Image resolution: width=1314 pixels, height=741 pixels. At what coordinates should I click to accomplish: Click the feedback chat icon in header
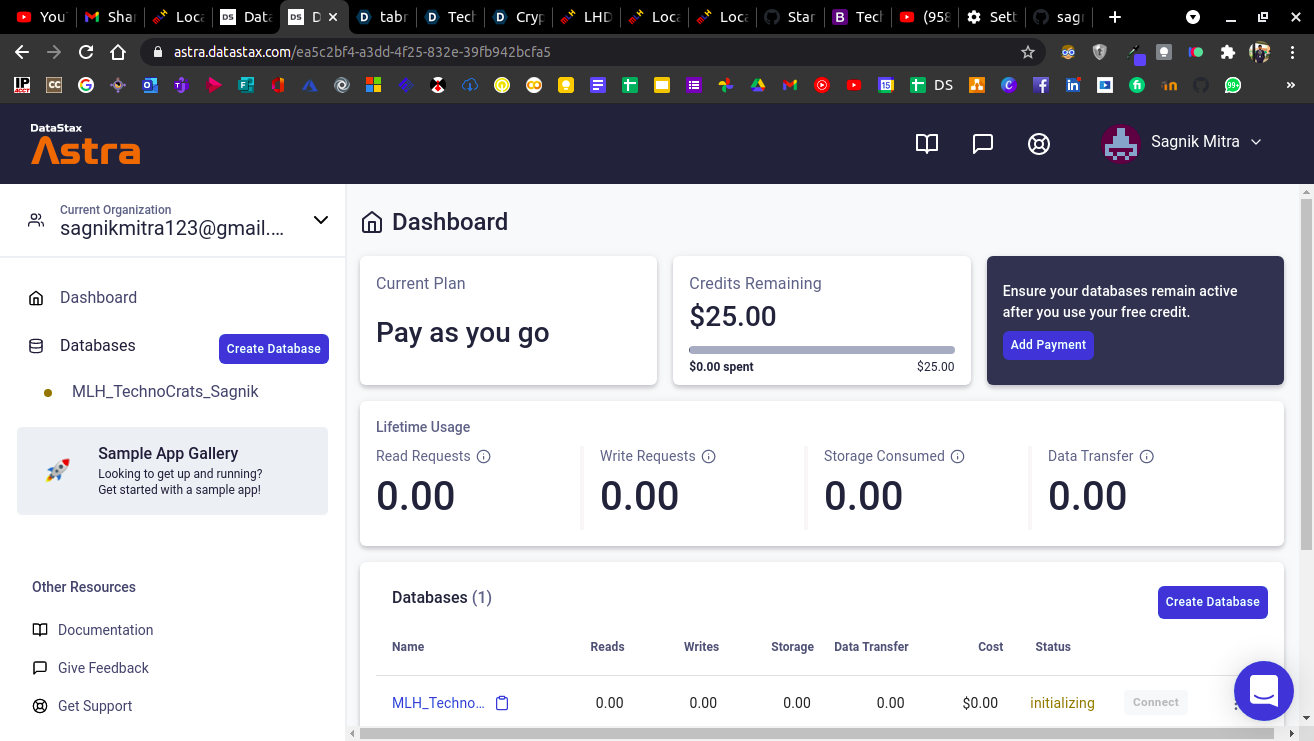click(x=983, y=143)
